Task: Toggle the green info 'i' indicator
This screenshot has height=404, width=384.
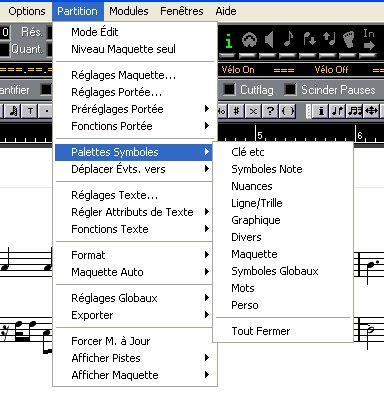Action: (x=228, y=41)
